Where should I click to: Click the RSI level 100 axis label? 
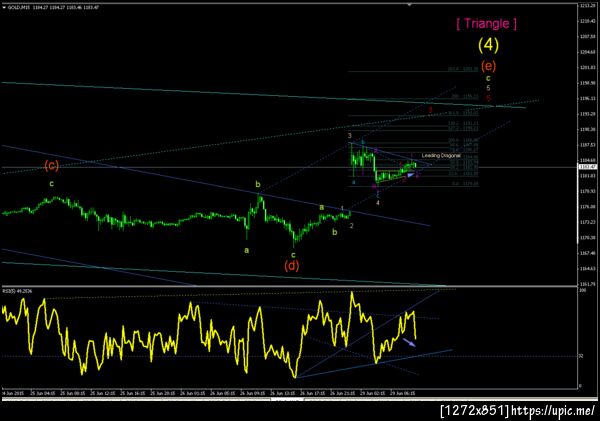click(582, 291)
